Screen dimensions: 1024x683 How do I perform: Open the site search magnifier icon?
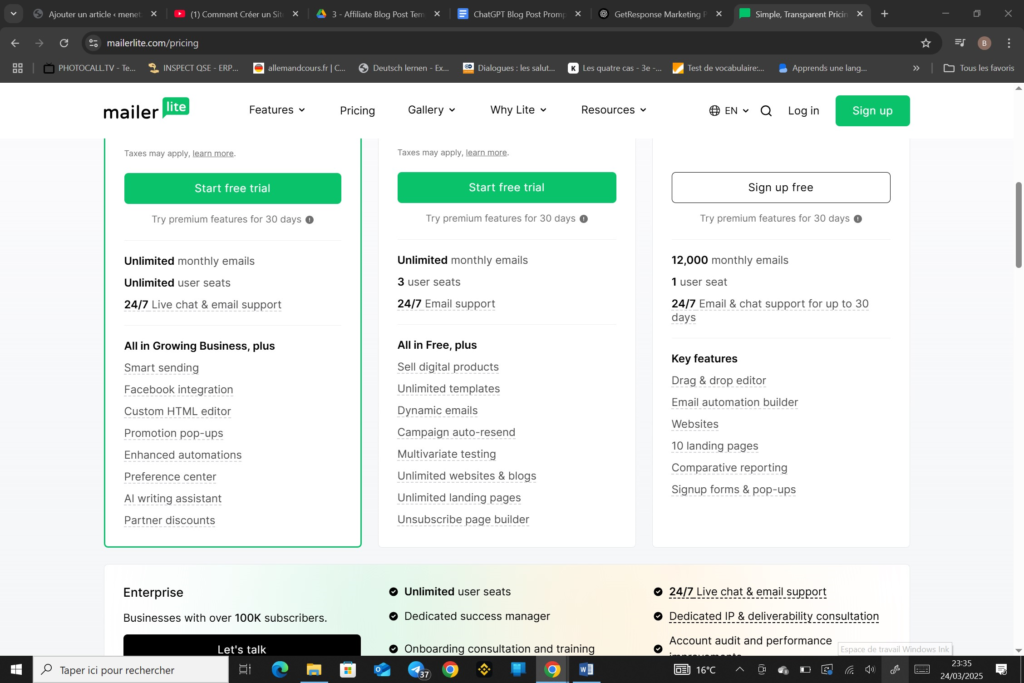(766, 111)
